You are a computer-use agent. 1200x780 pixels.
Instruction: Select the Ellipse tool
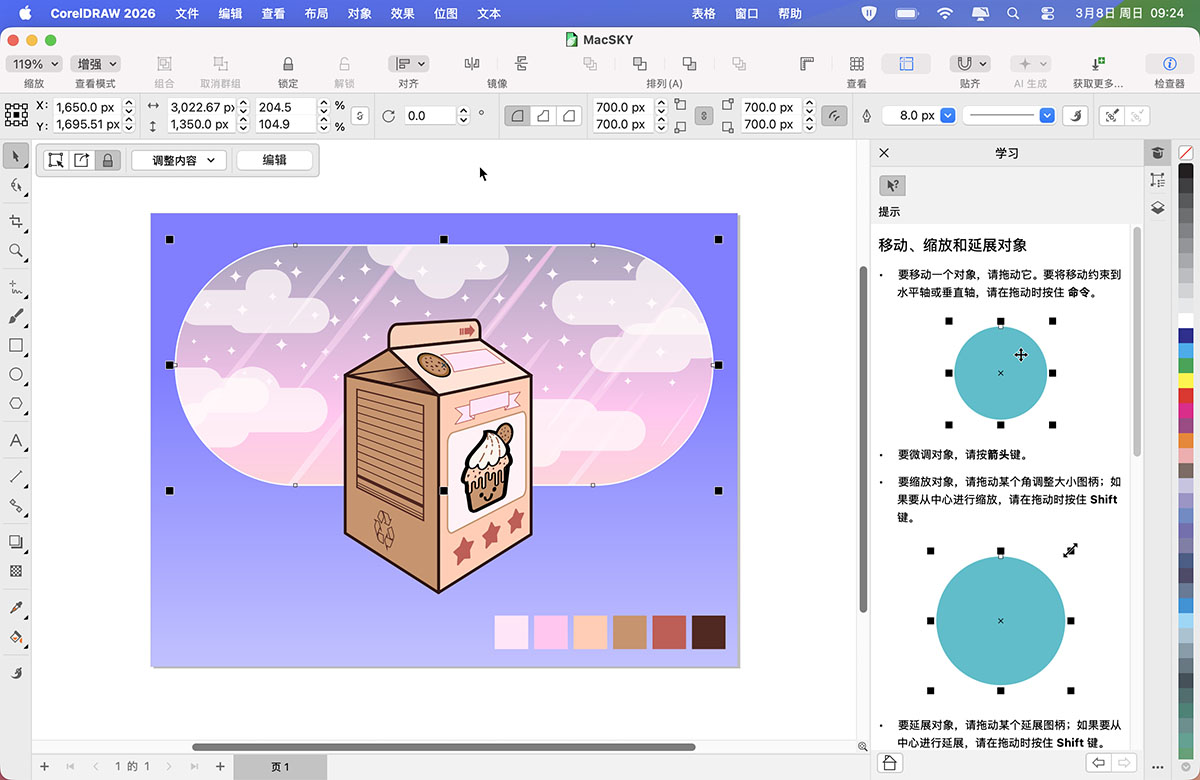(16, 374)
